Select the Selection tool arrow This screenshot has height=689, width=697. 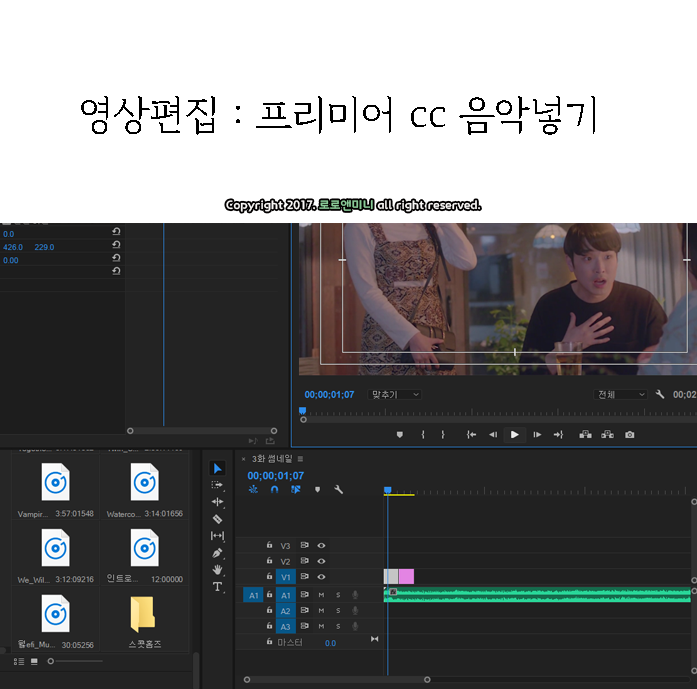click(217, 469)
